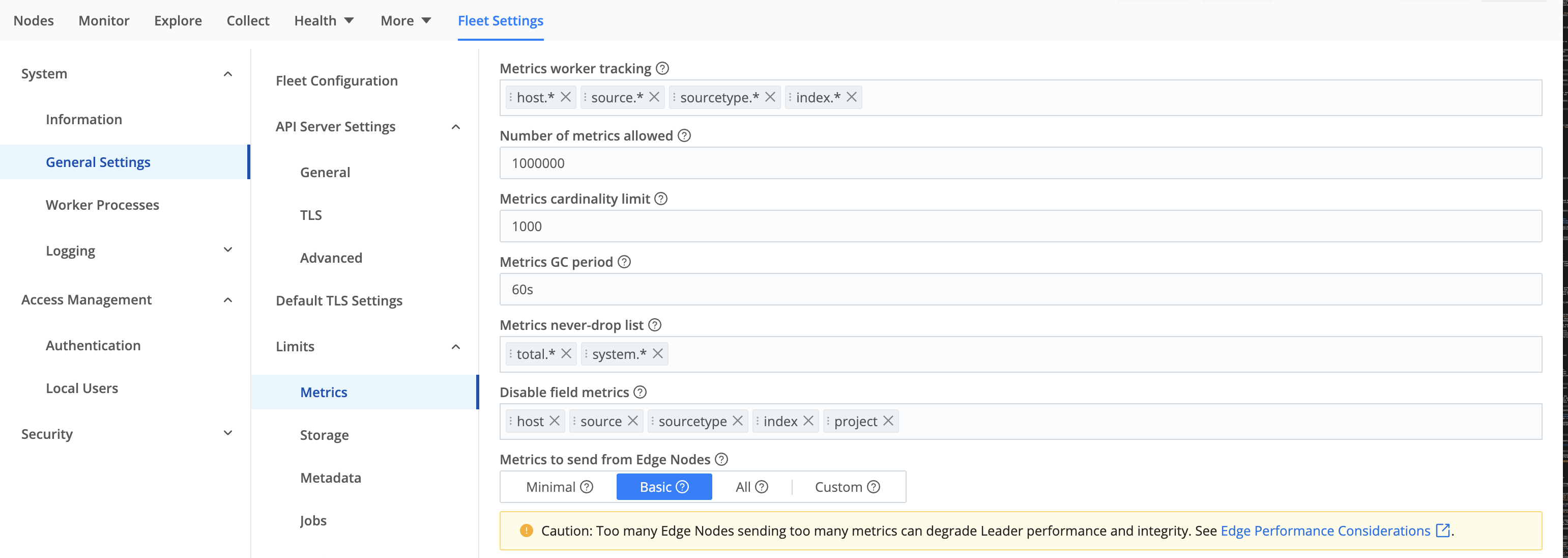
Task: Collapse the API Server Settings section
Action: click(456, 126)
